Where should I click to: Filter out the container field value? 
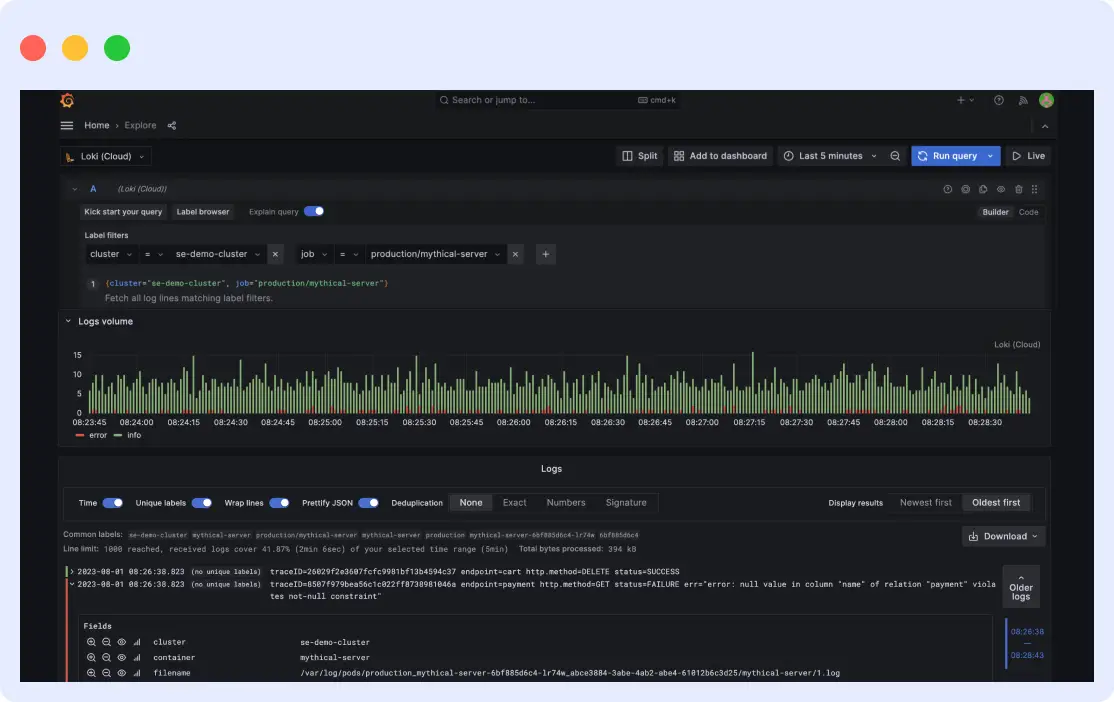(105, 657)
